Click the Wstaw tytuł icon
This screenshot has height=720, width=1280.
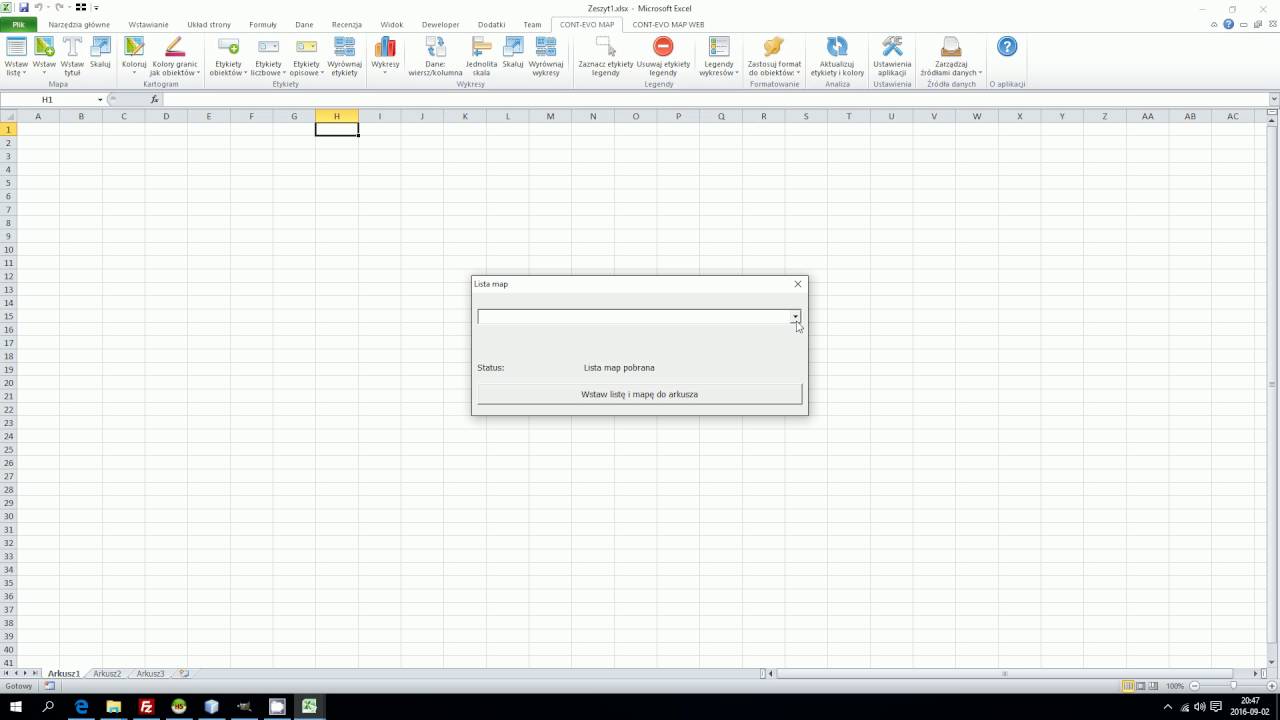coord(72,56)
